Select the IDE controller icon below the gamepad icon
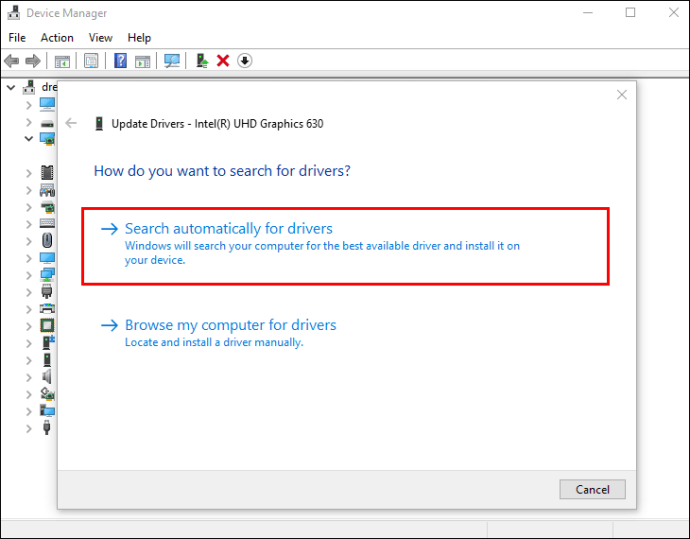 pos(47,207)
